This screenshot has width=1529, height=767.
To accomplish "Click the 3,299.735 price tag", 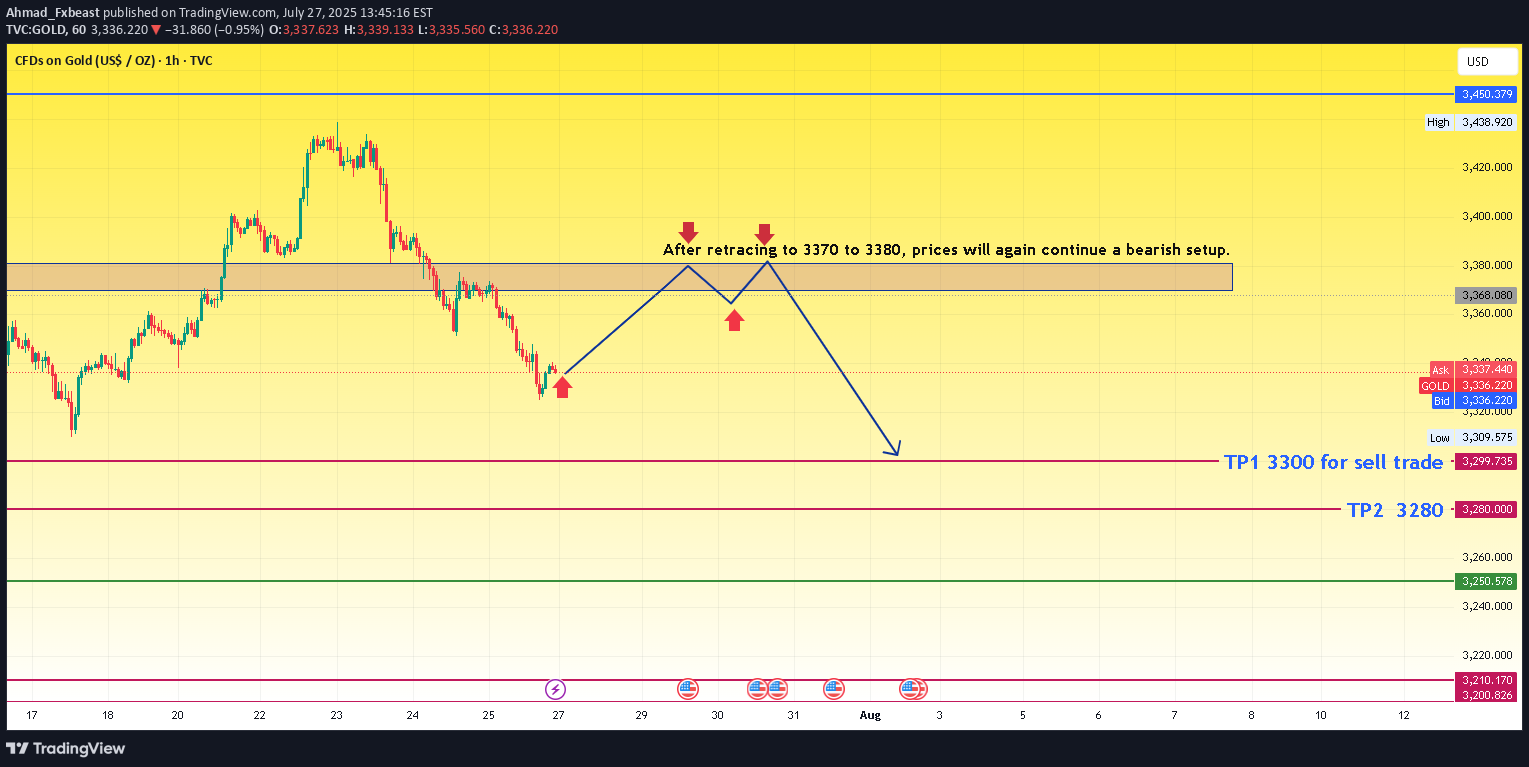I will (x=1488, y=461).
